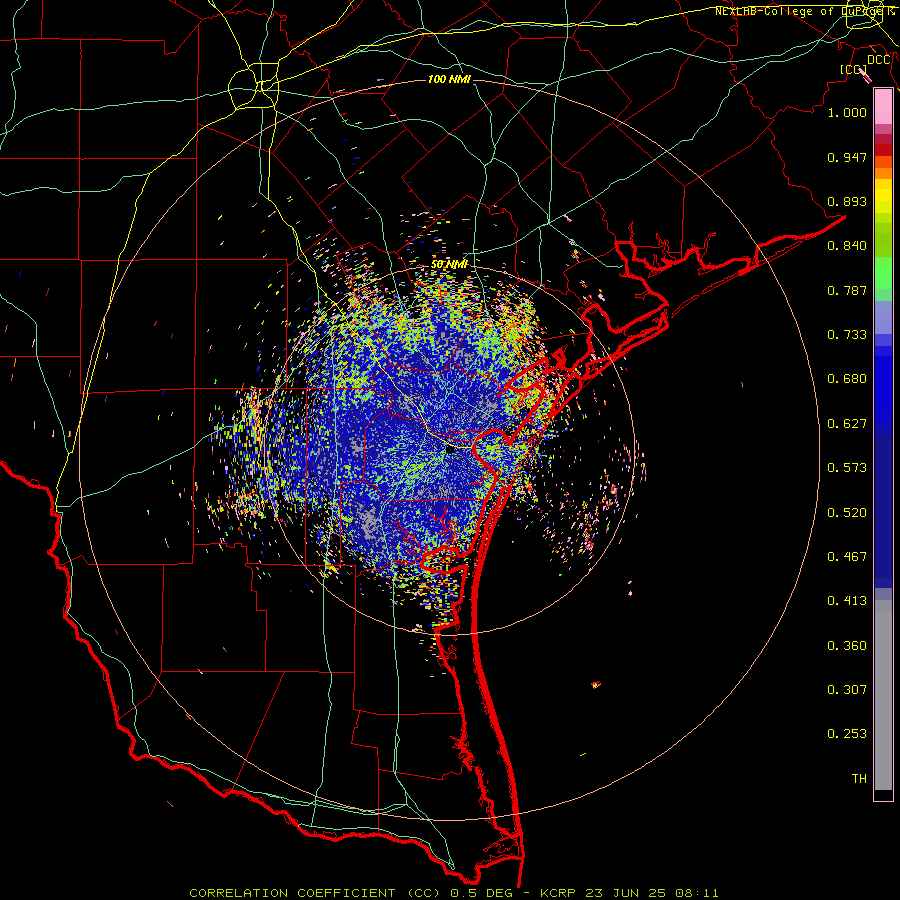The image size is (900, 900).
Task: Click the DCC label above the color scale
Action: pyautogui.click(x=879, y=60)
